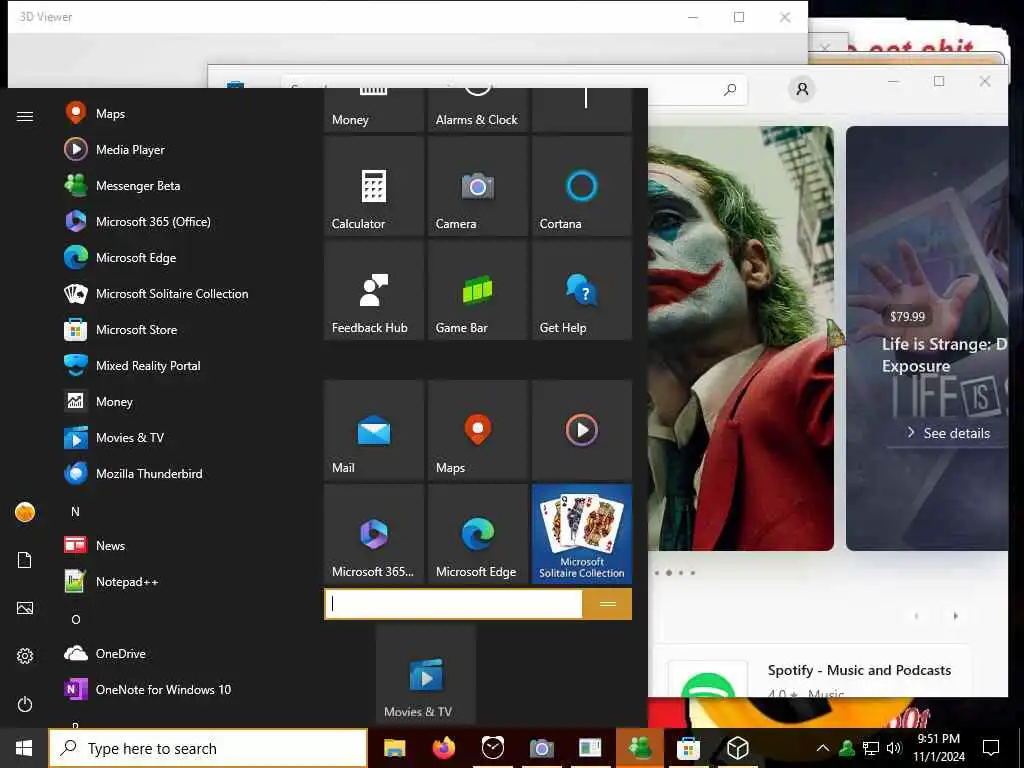Screen dimensions: 1024x768
Task: Open the volume control in the tray
Action: coord(894,748)
